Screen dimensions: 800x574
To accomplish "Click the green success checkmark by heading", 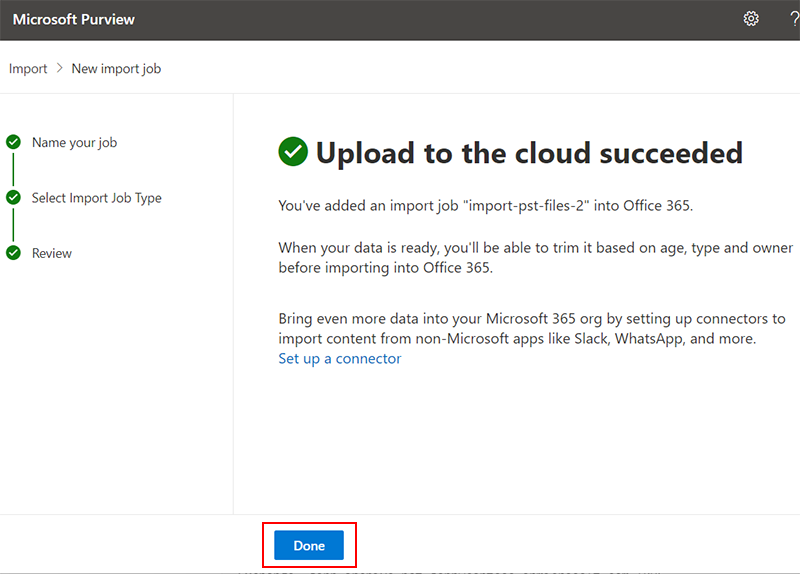I will click(293, 152).
